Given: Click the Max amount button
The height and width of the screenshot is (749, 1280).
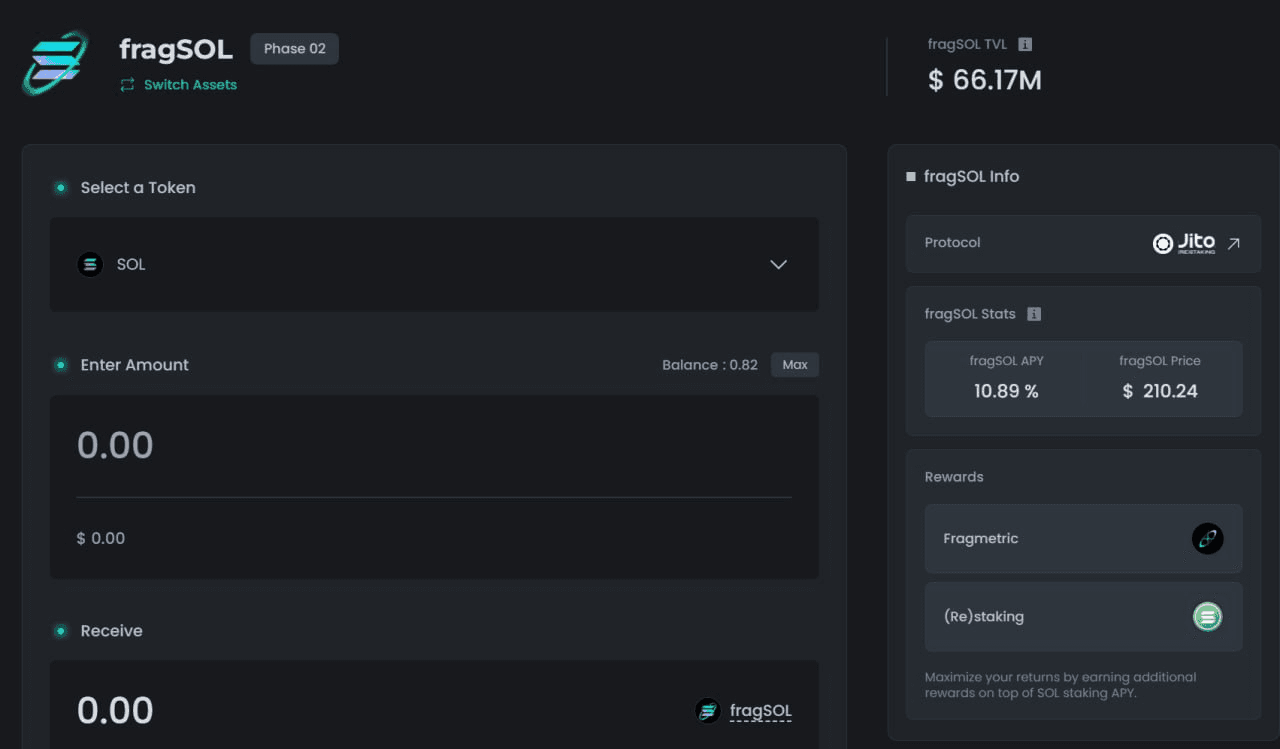Looking at the screenshot, I should pos(795,365).
